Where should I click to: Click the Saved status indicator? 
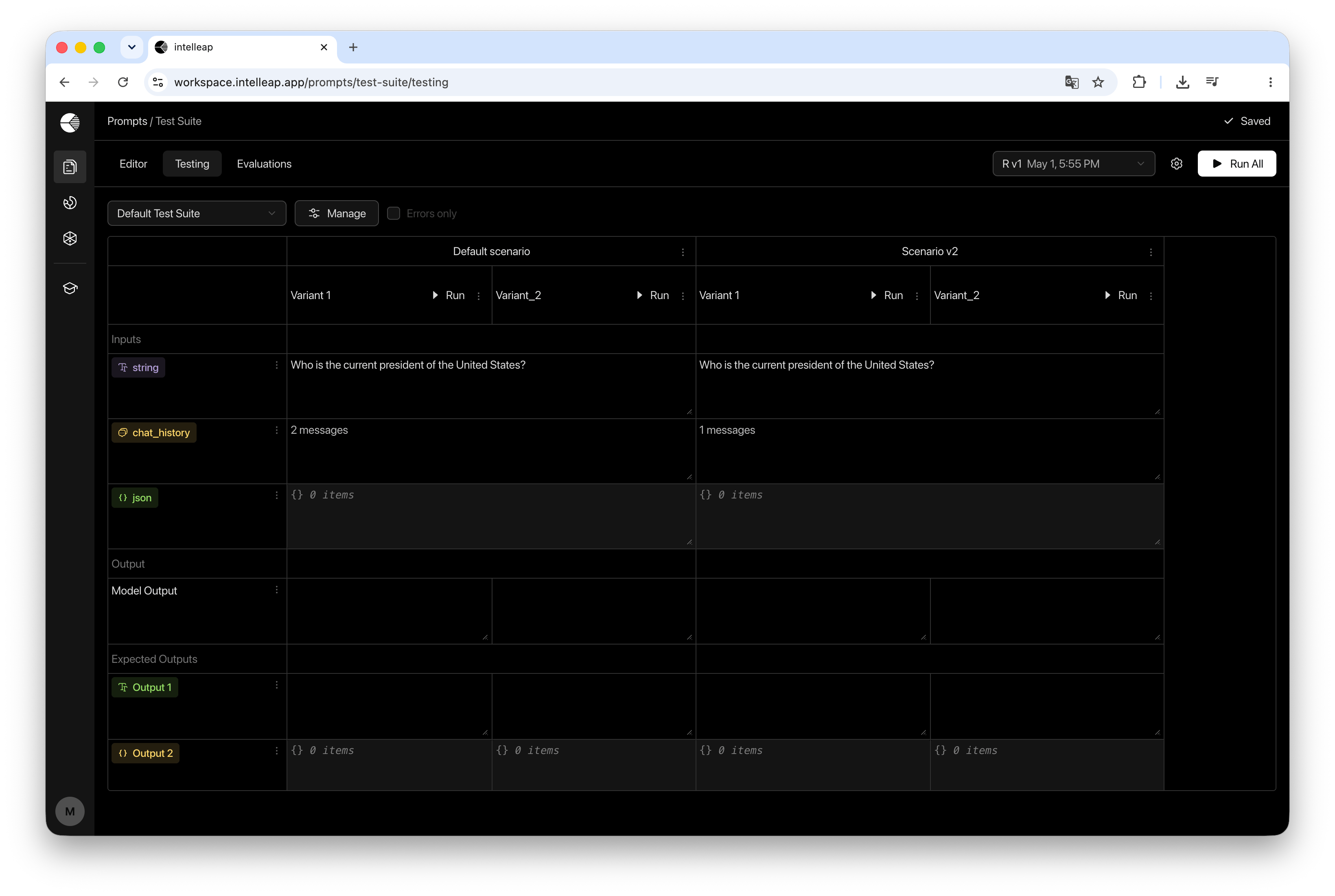coord(1247,121)
